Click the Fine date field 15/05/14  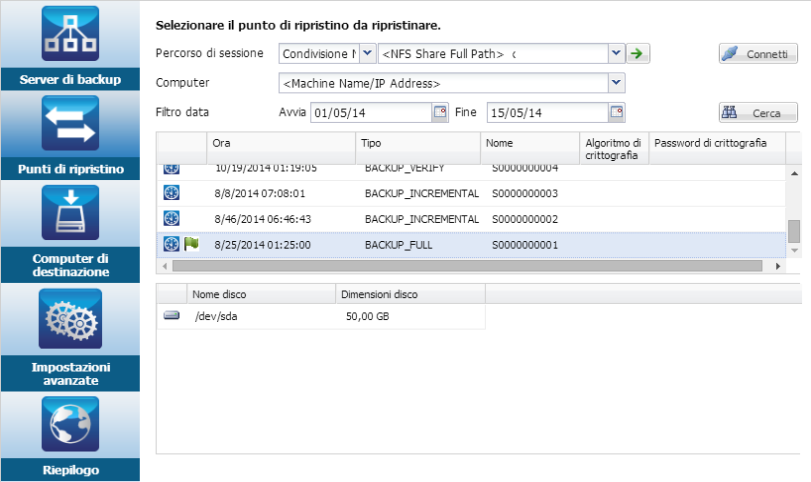548,113
